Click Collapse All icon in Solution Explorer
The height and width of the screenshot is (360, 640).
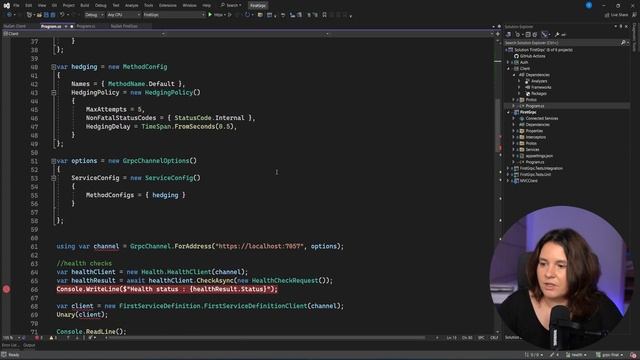pos(527,35)
